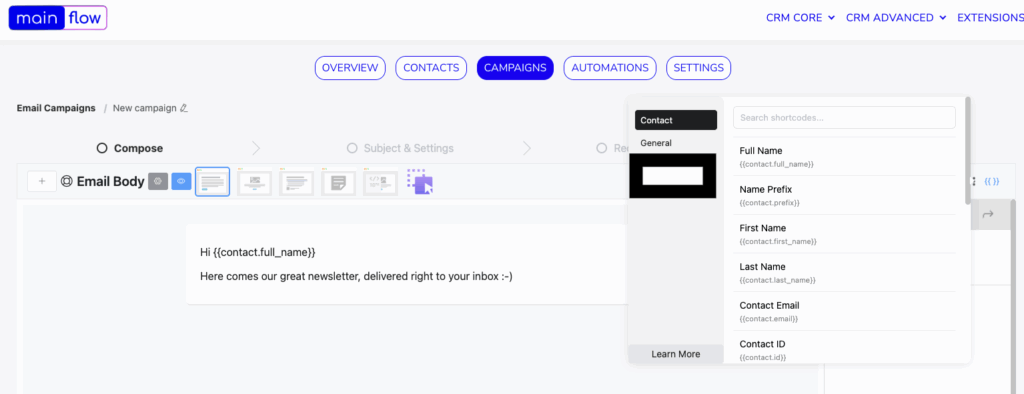Choose the code HTML layout thumbnail
This screenshot has width=1024, height=394.
click(x=380, y=182)
